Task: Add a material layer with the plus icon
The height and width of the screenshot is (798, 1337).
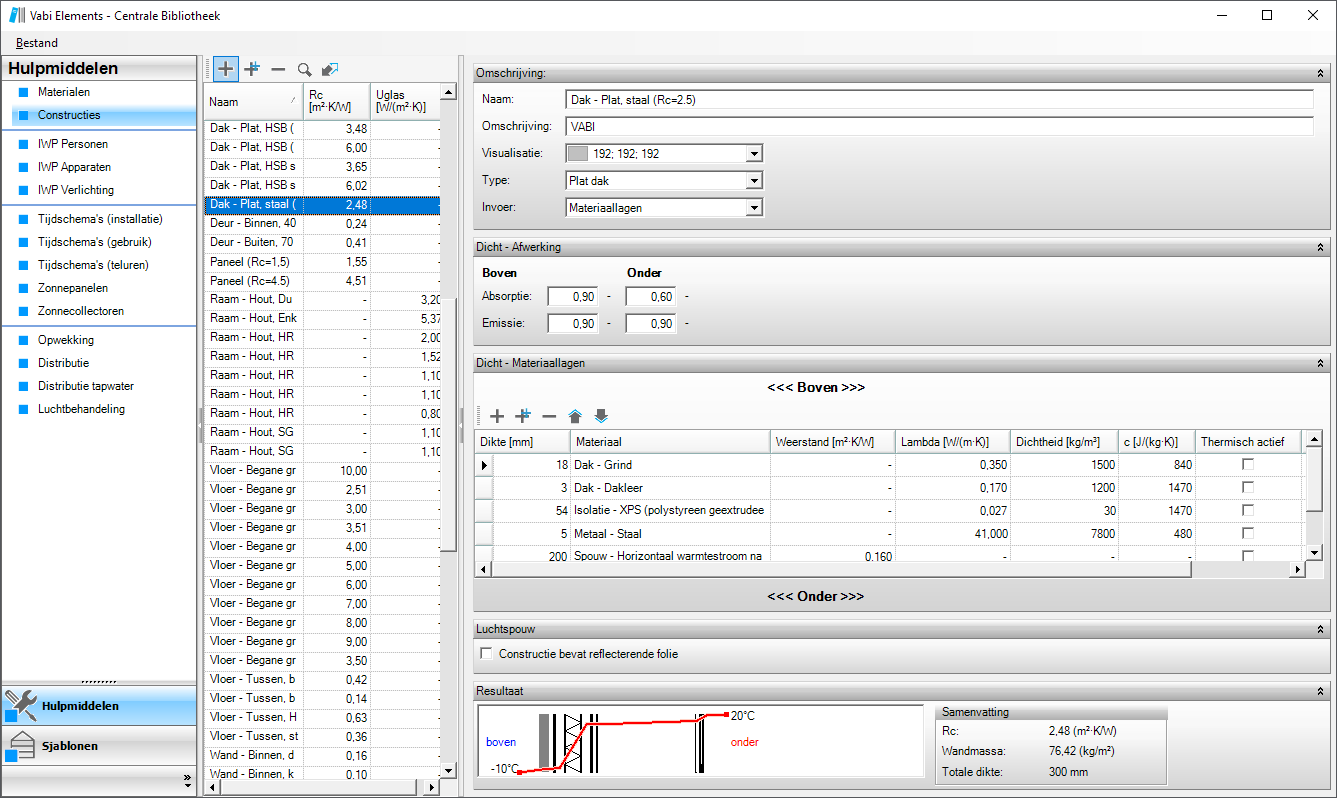Action: (x=497, y=416)
